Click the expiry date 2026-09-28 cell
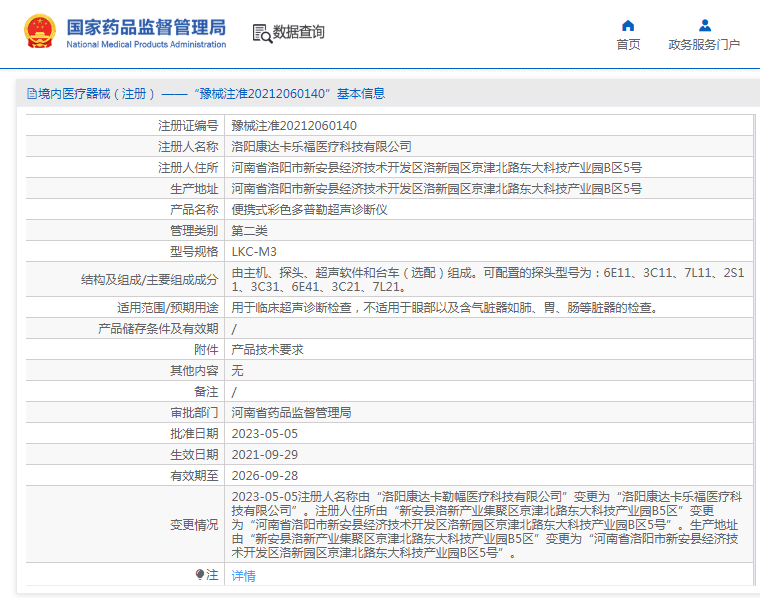This screenshot has width=760, height=598. coord(265,476)
